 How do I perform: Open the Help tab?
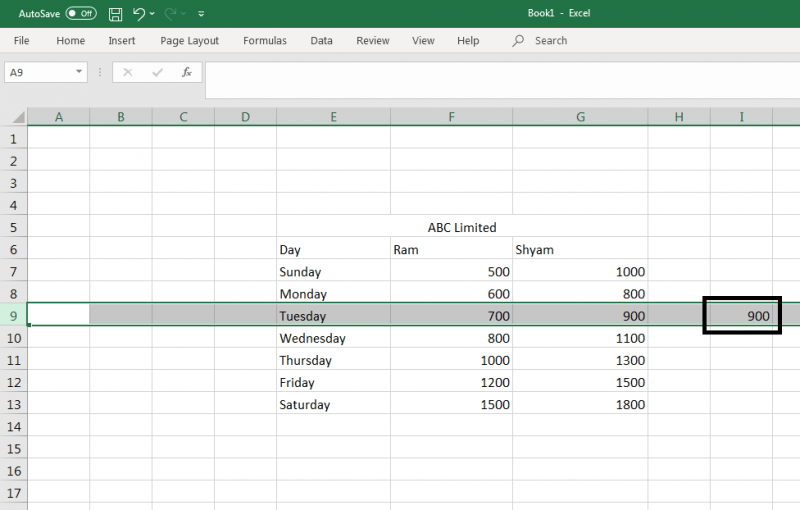468,40
